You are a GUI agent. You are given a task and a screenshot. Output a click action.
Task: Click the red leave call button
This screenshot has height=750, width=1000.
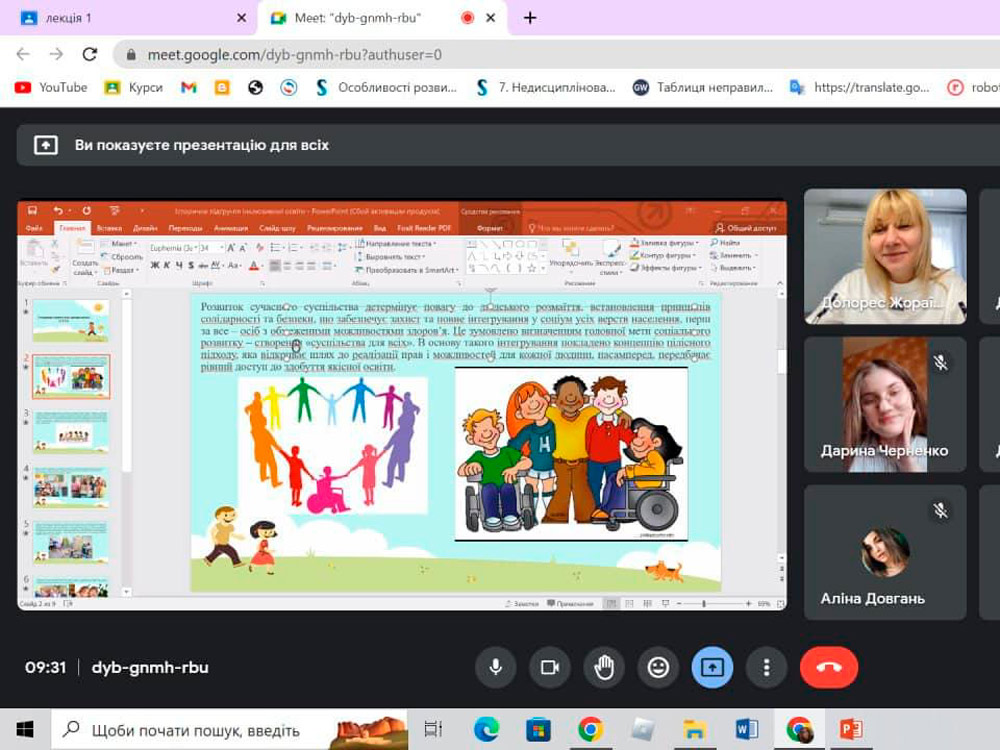[828, 668]
